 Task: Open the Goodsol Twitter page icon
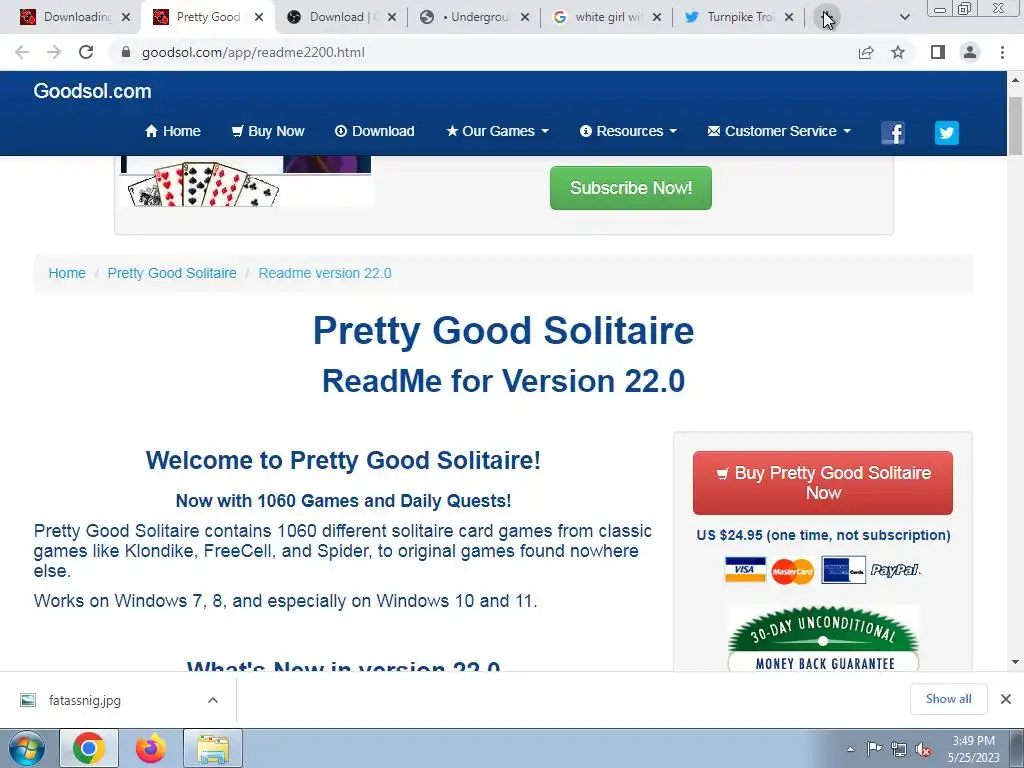coord(946,133)
